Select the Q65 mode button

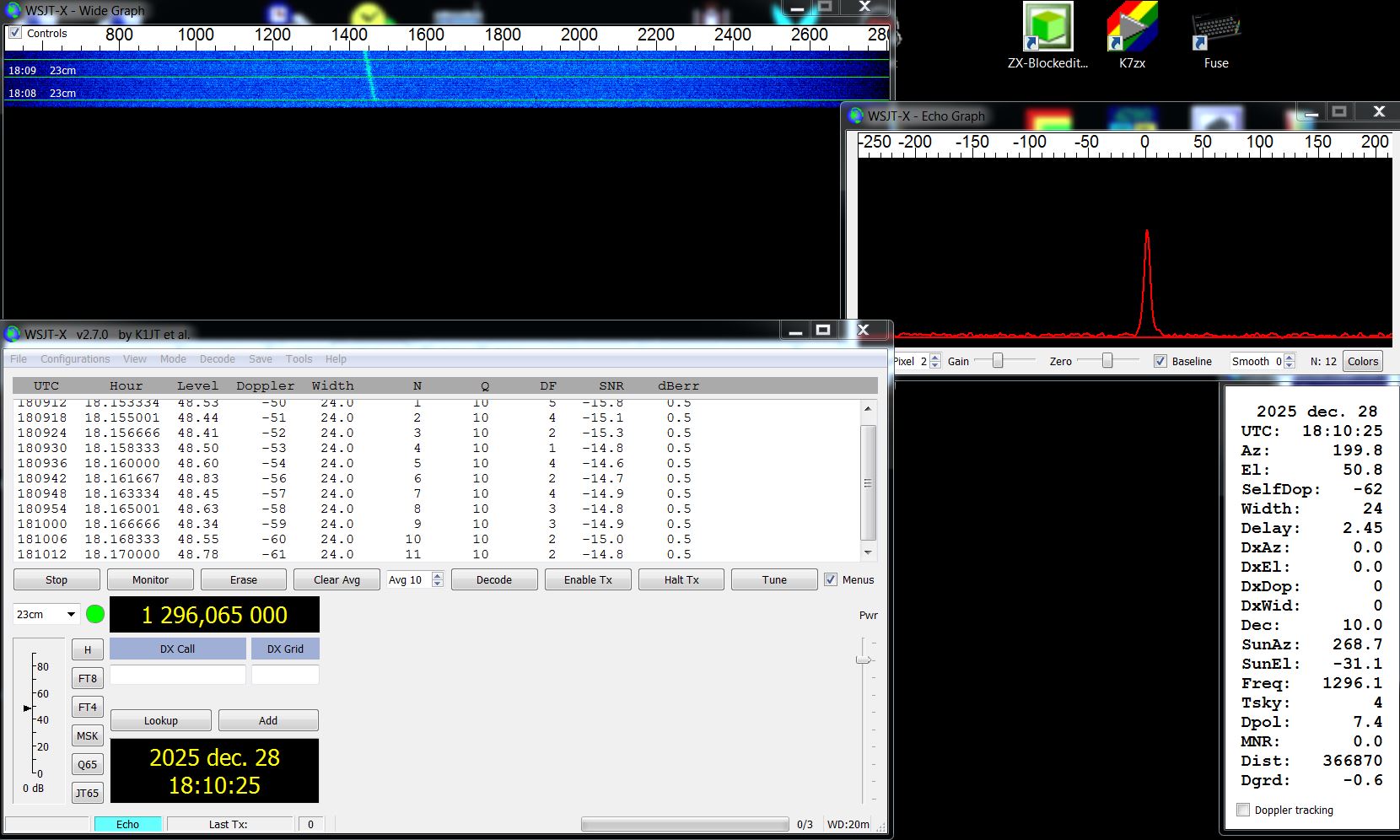pyautogui.click(x=88, y=765)
